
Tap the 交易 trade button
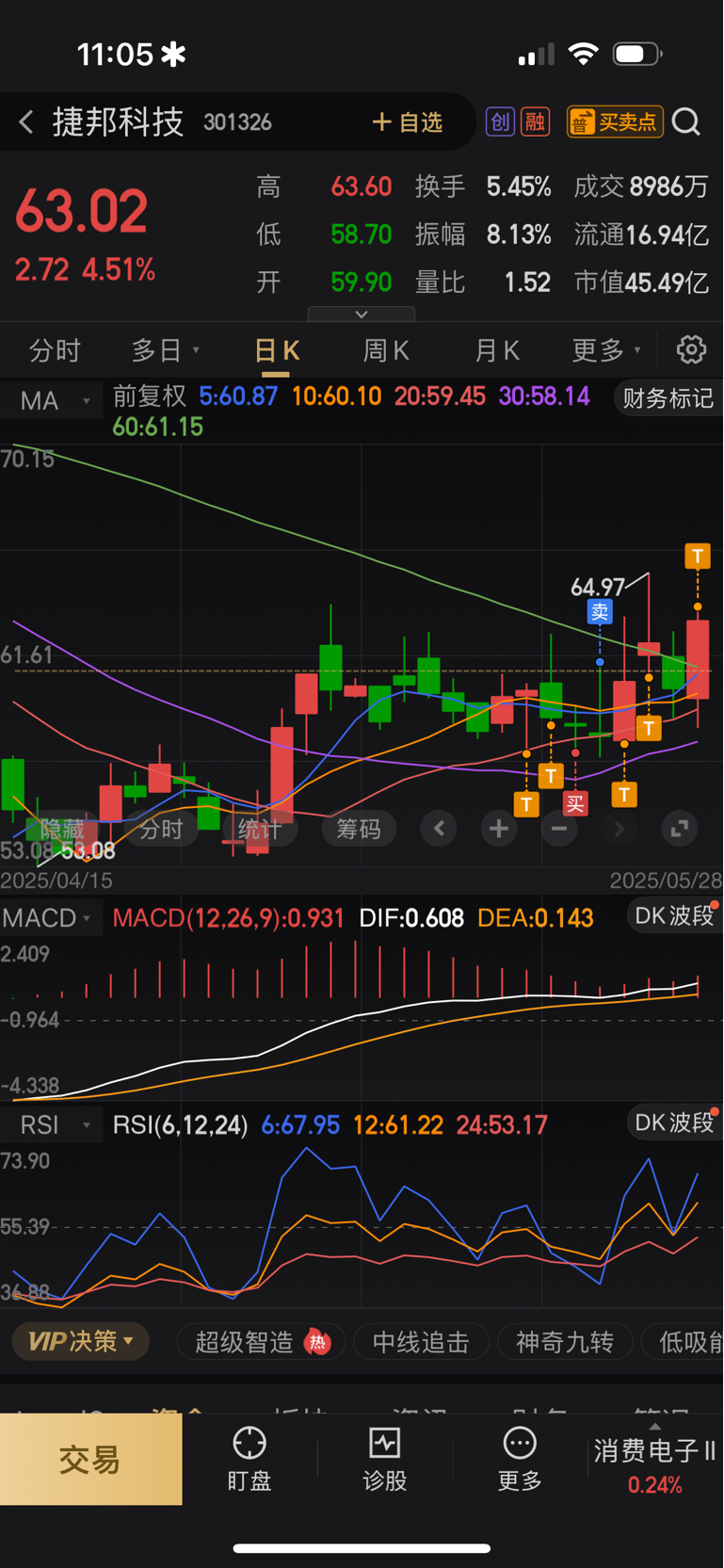90,1460
